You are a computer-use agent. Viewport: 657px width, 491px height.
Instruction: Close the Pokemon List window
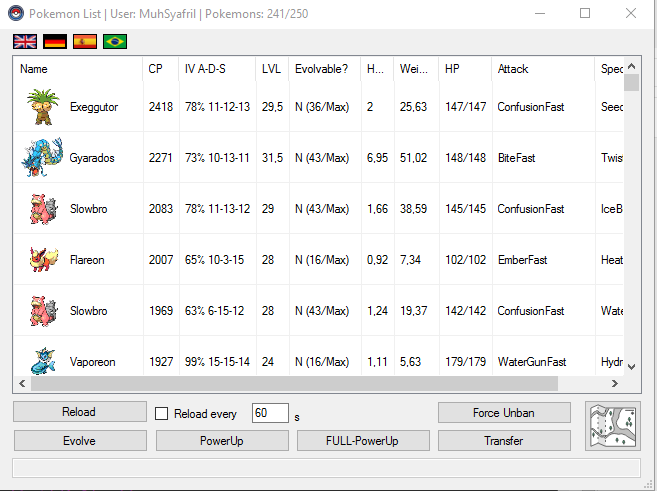pyautogui.click(x=631, y=13)
